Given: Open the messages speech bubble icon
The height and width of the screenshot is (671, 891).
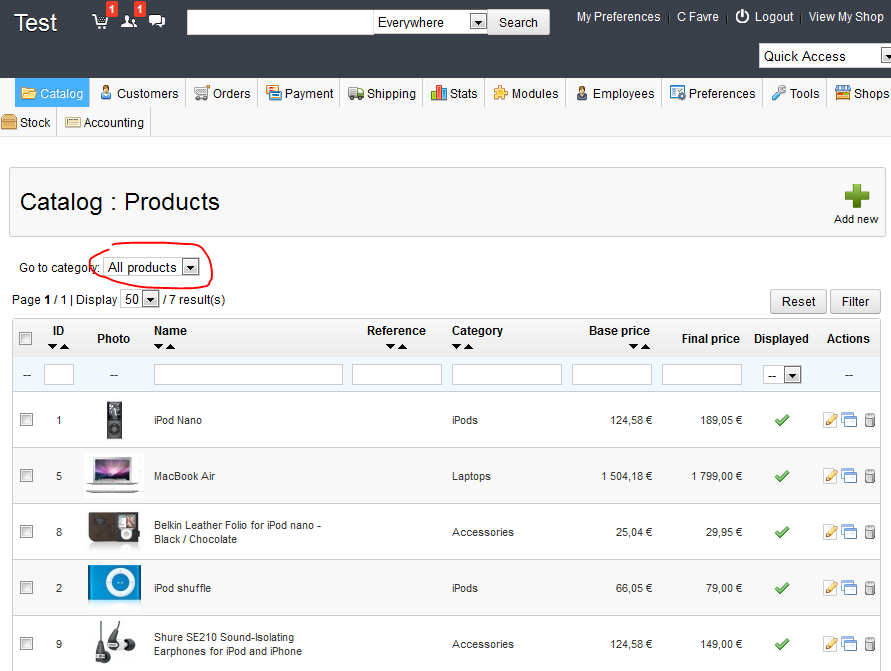Looking at the screenshot, I should pos(157,21).
